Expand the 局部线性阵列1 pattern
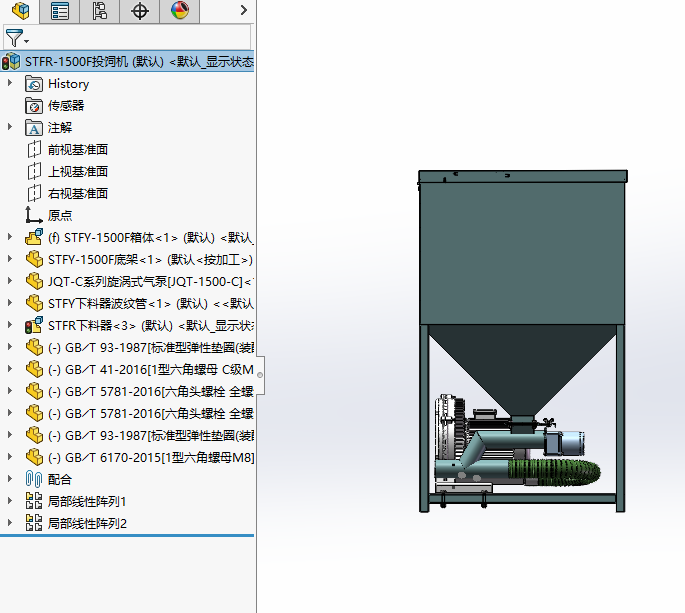This screenshot has width=685, height=613. (x=10, y=501)
